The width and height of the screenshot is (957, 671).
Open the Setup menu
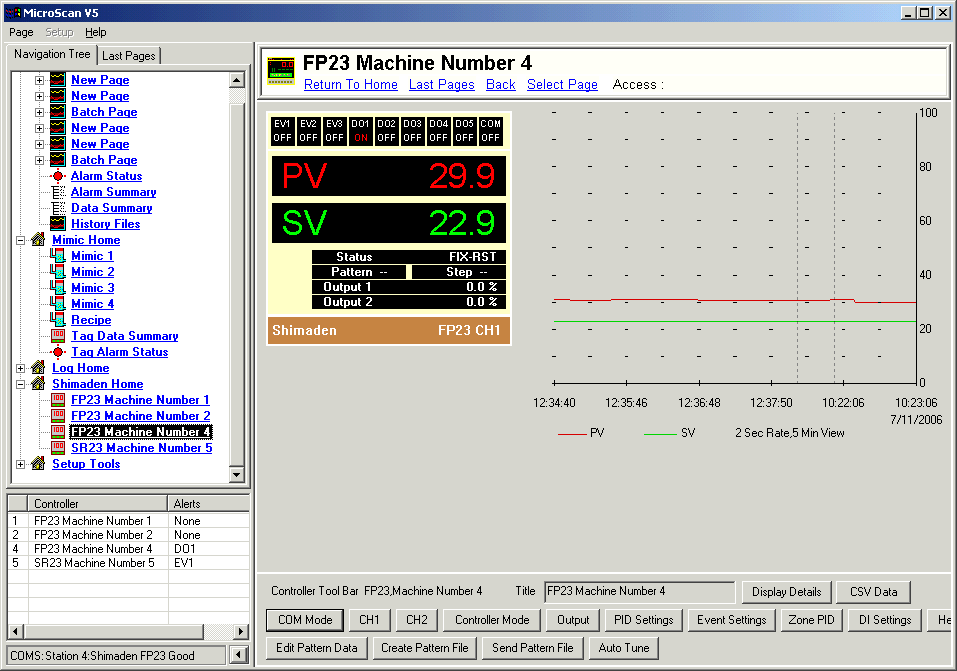(x=59, y=32)
